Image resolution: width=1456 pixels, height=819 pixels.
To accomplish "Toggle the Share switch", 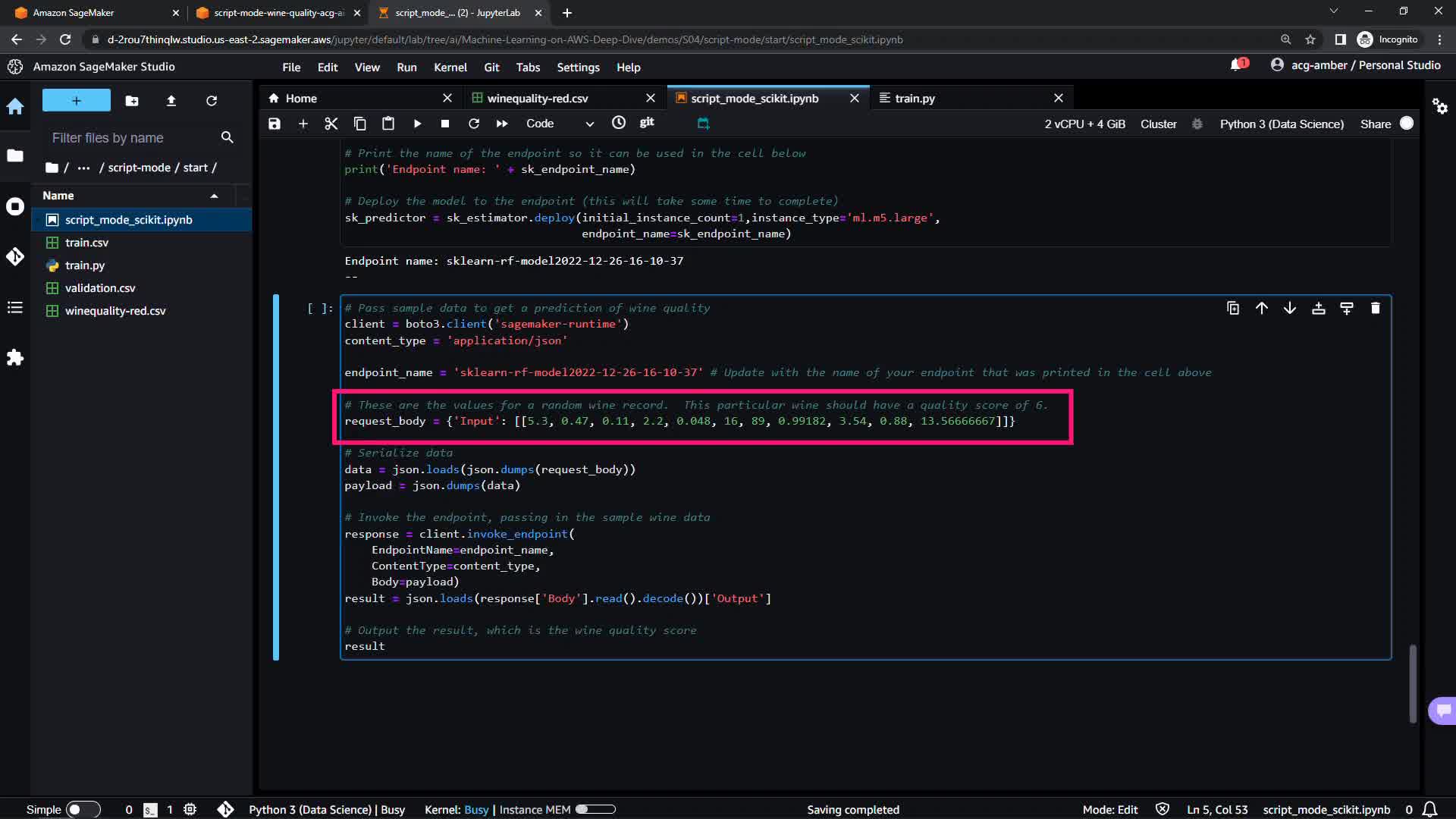I will pos(1407,124).
